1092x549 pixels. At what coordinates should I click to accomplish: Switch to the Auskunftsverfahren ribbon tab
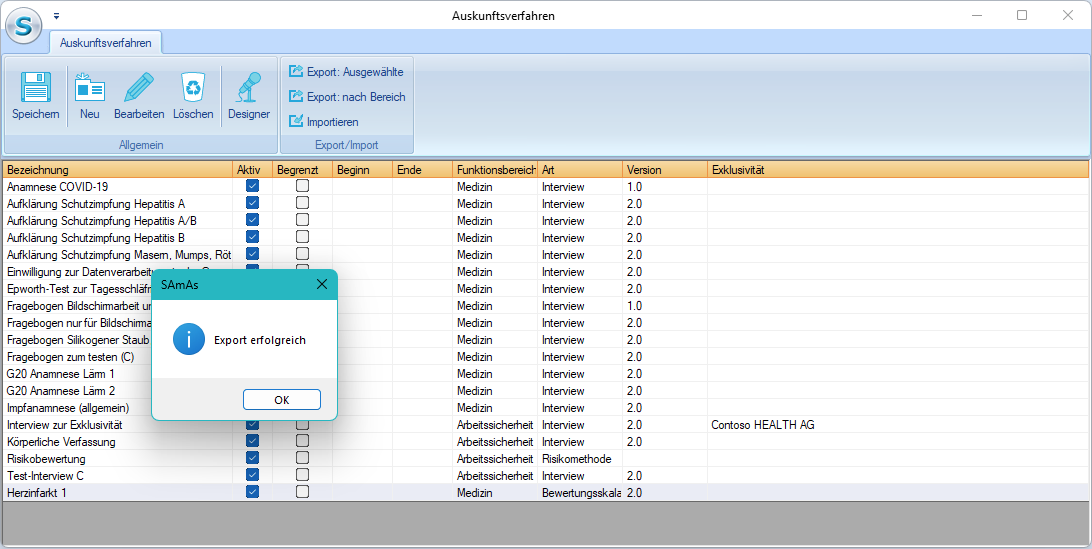point(106,43)
